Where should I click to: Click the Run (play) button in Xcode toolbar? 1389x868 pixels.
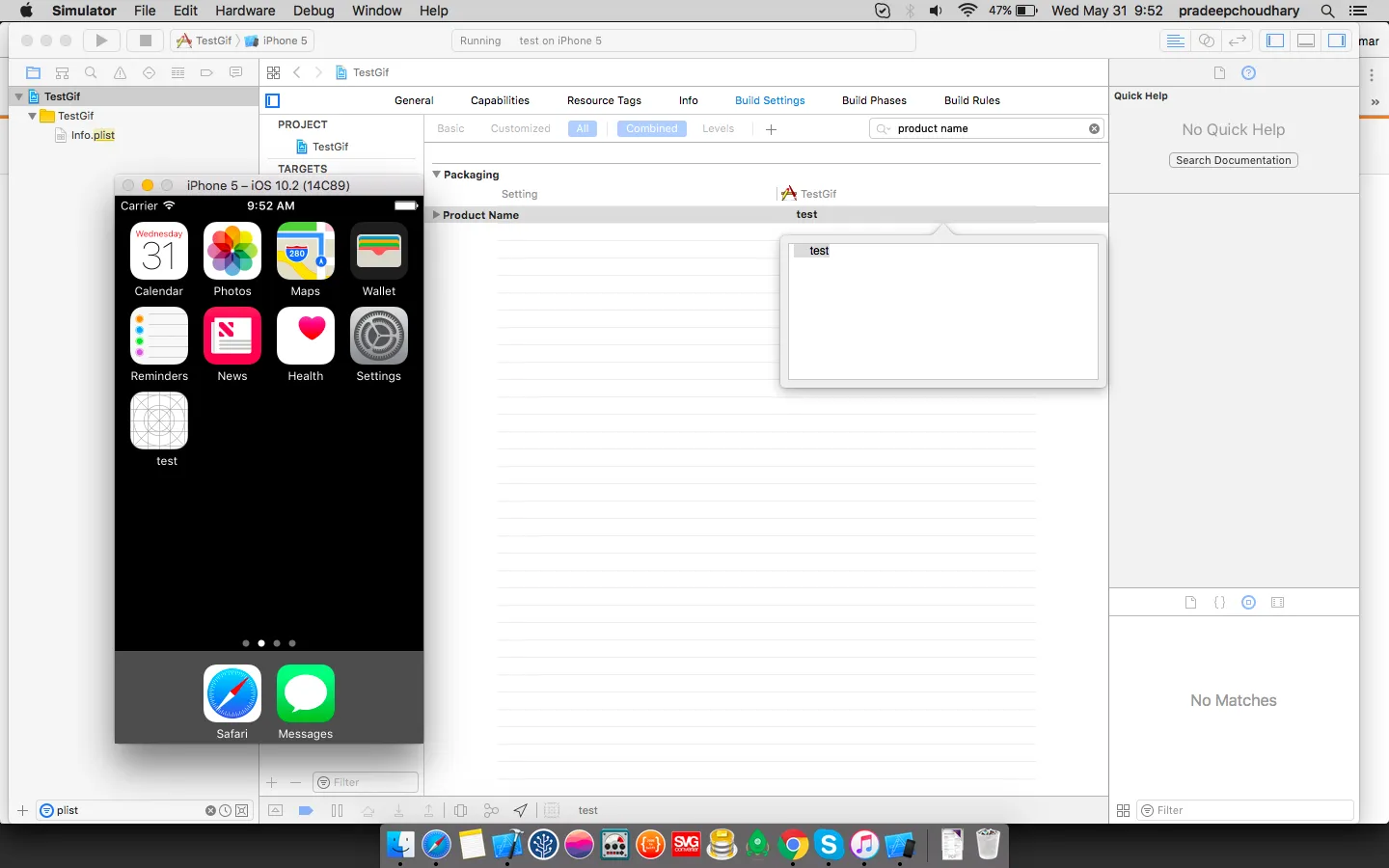101,41
